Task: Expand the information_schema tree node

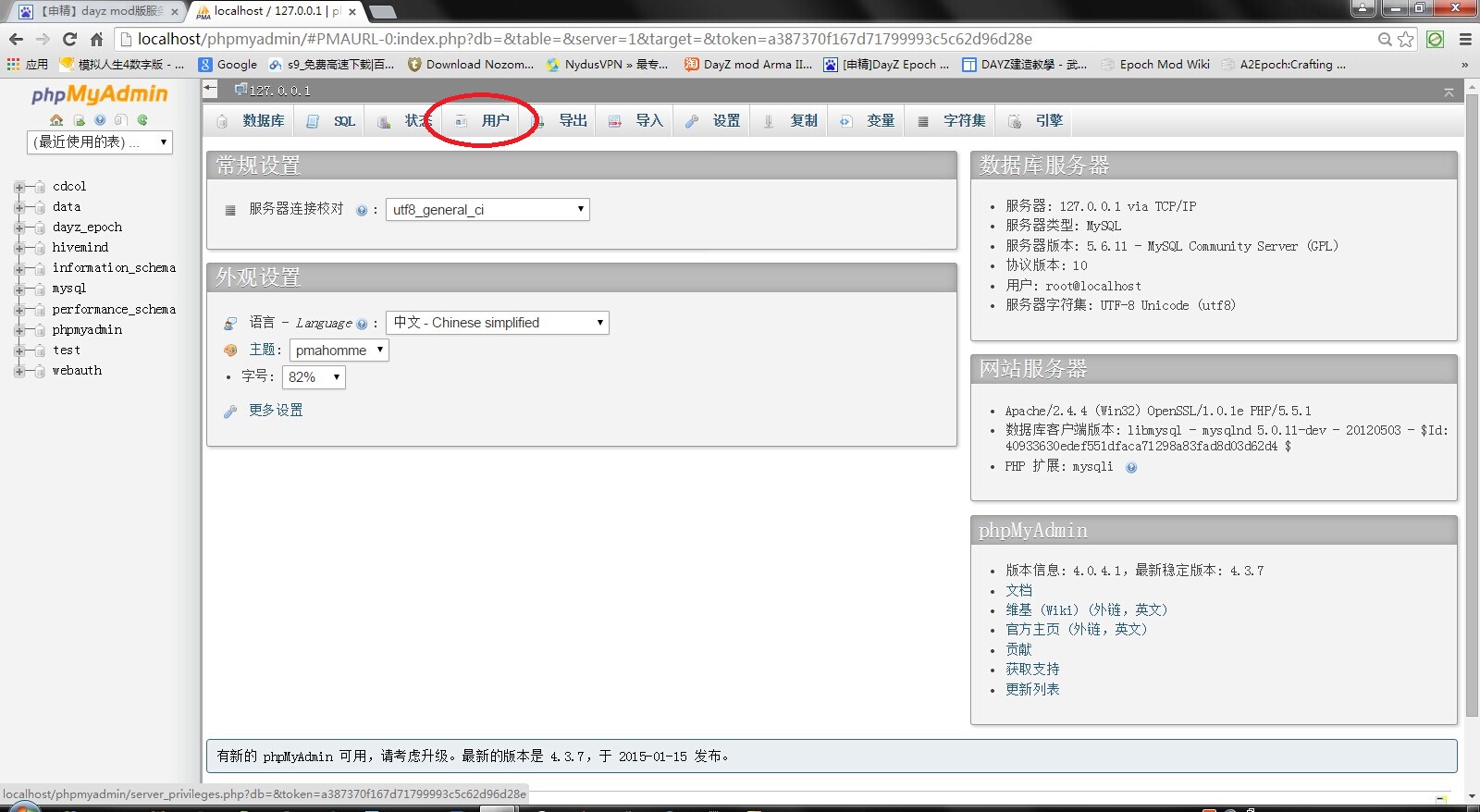Action: (19, 269)
